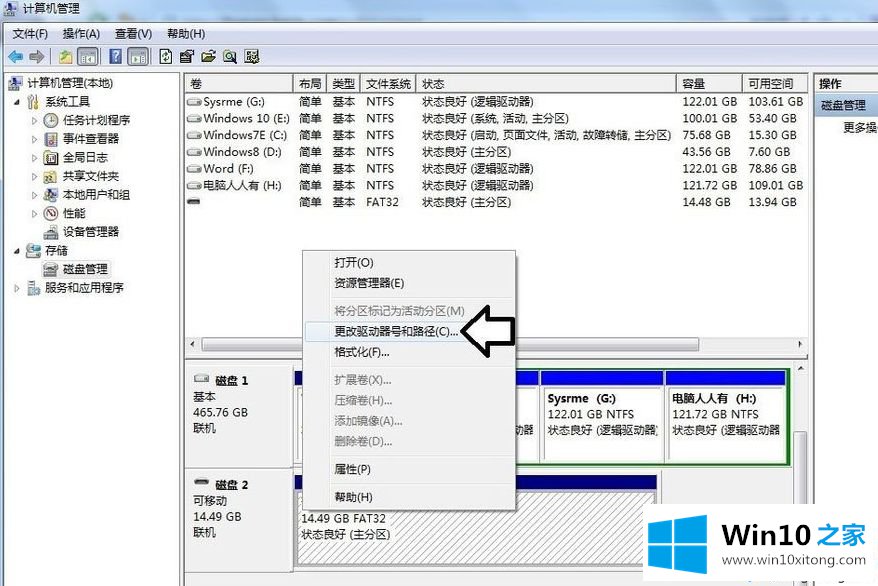Select the Windows8 (D:) volume row
The width and height of the screenshot is (878, 586).
[496, 152]
